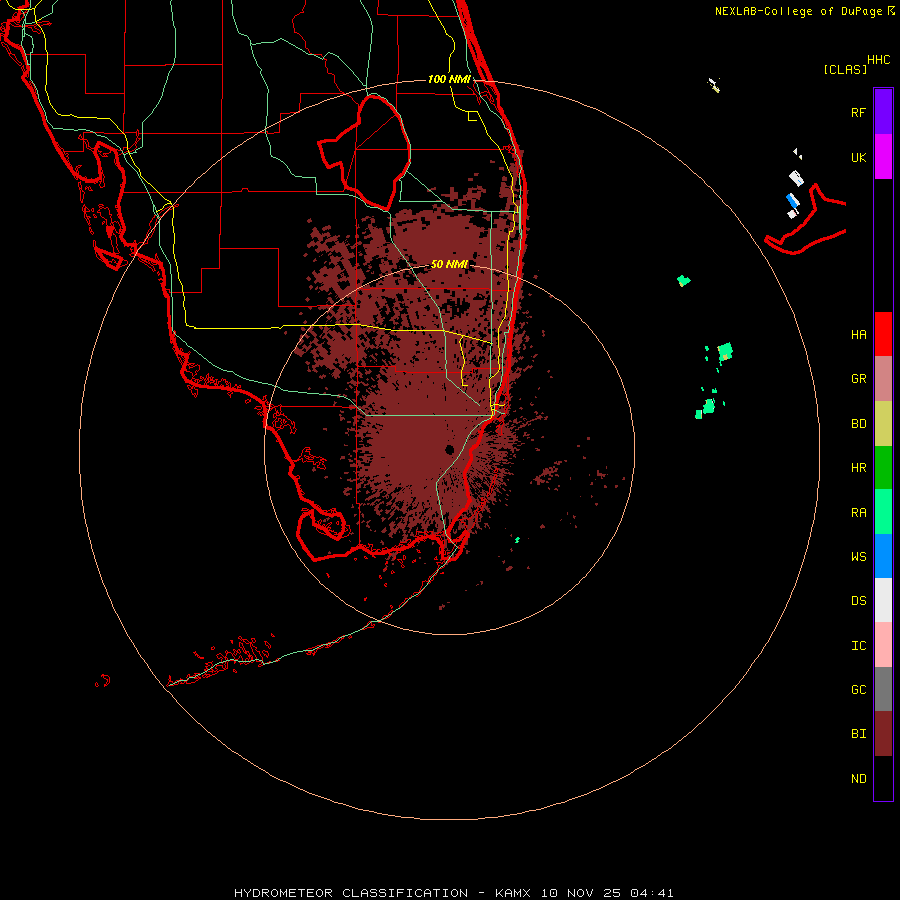Click the HYDROMETEOR CLASSIFICATION KAMX title text
The height and width of the screenshot is (900, 900).
[453, 893]
